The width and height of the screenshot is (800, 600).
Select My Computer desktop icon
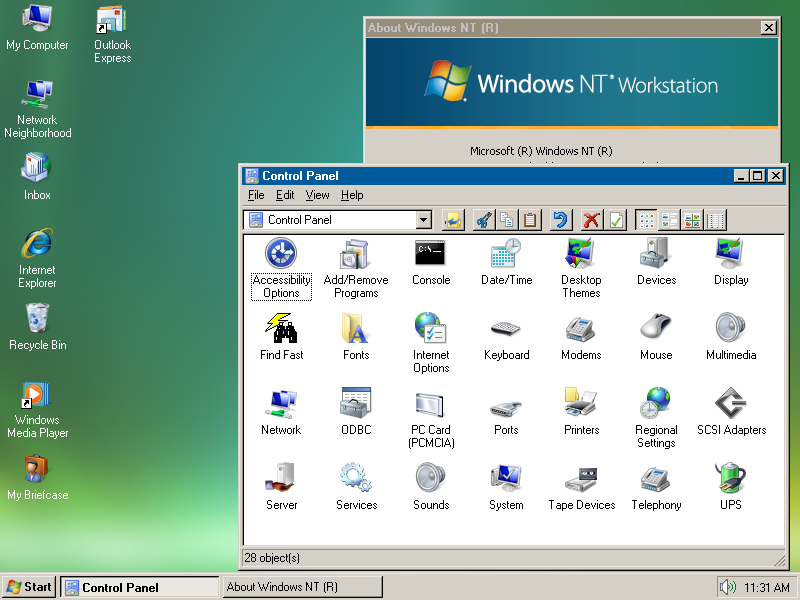tap(37, 27)
